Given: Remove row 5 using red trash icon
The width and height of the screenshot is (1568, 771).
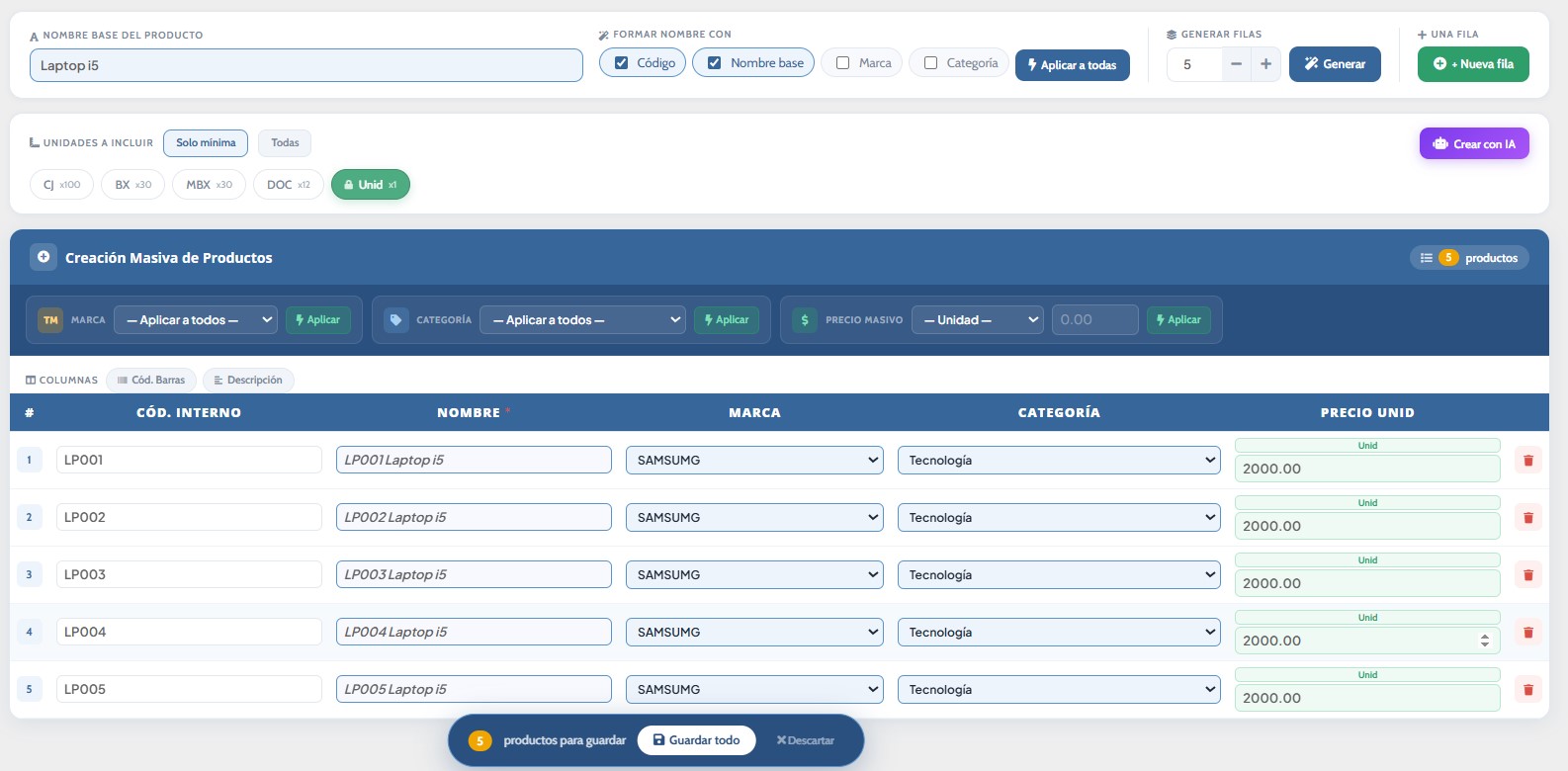Looking at the screenshot, I should pyautogui.click(x=1527, y=690).
